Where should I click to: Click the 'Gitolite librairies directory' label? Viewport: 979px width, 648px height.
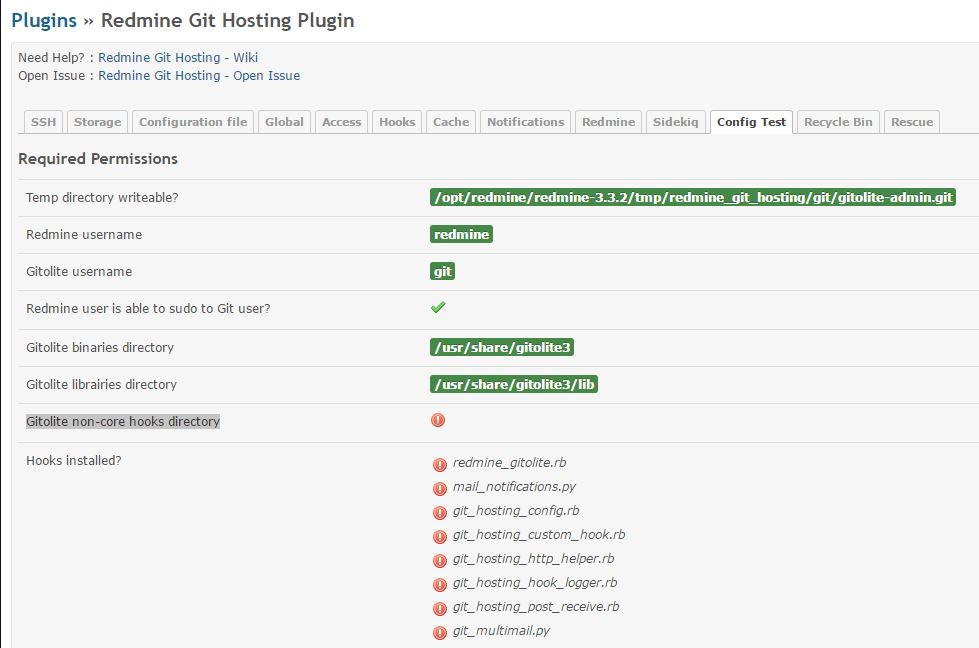tap(102, 384)
